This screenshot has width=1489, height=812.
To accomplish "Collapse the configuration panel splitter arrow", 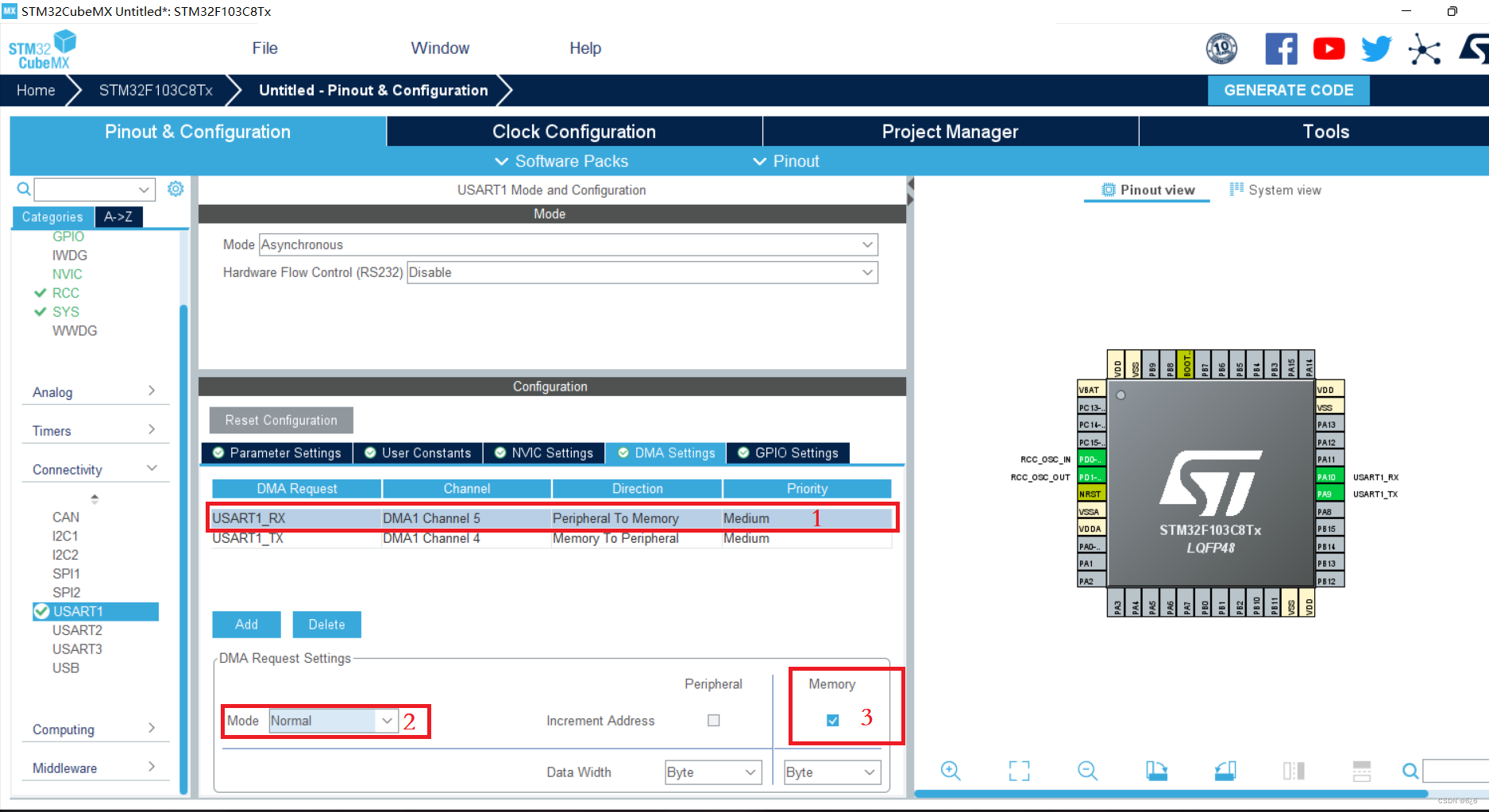I will 911,184.
